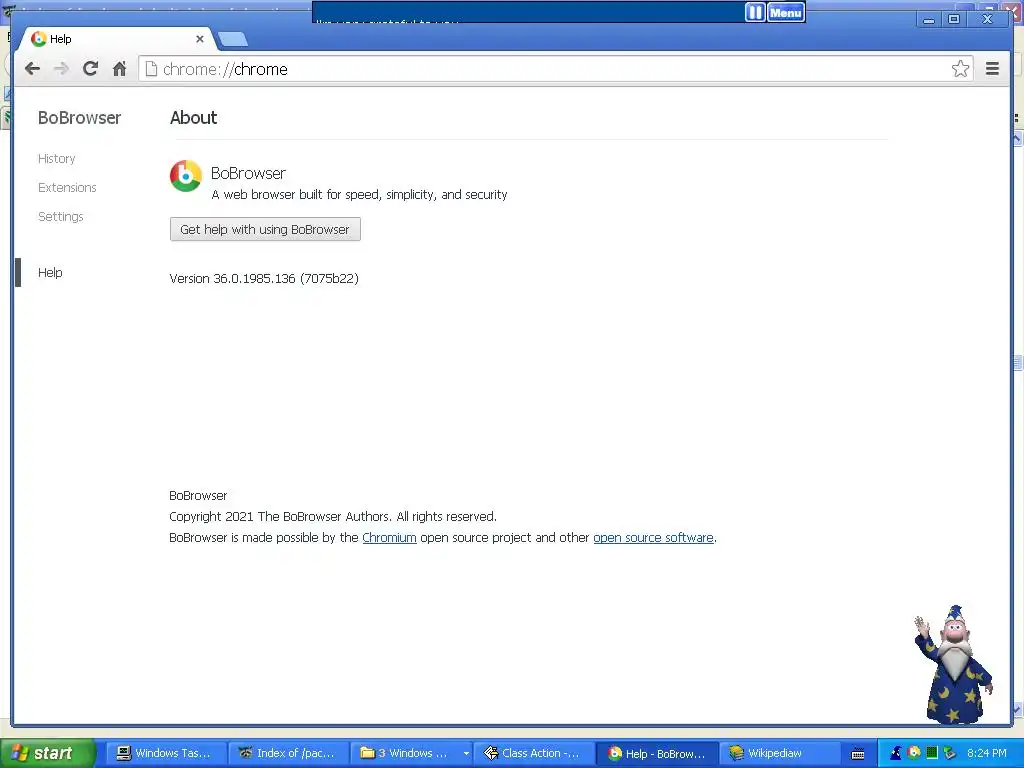Select Help in the sidebar

click(50, 272)
